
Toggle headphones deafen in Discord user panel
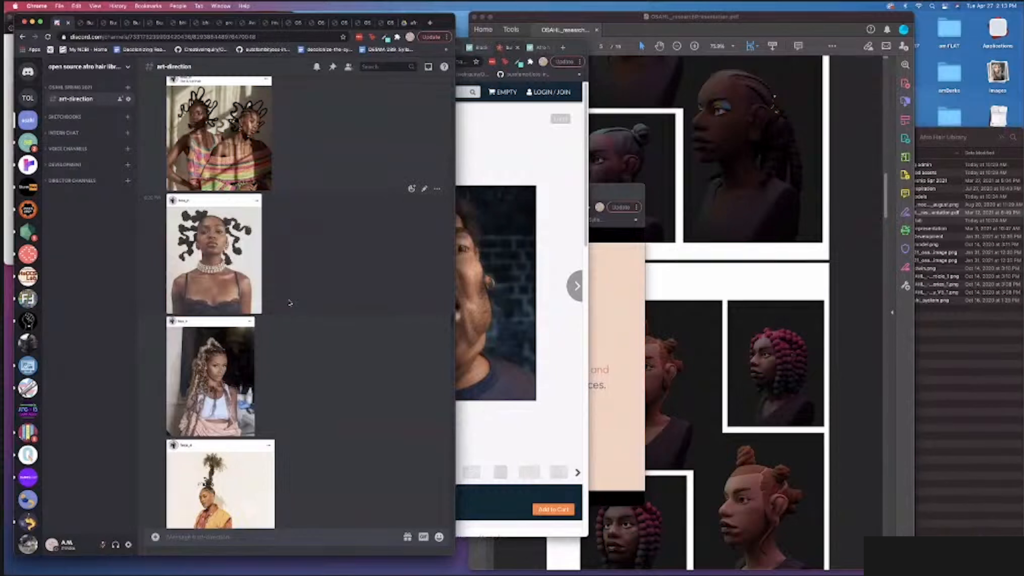[x=116, y=544]
